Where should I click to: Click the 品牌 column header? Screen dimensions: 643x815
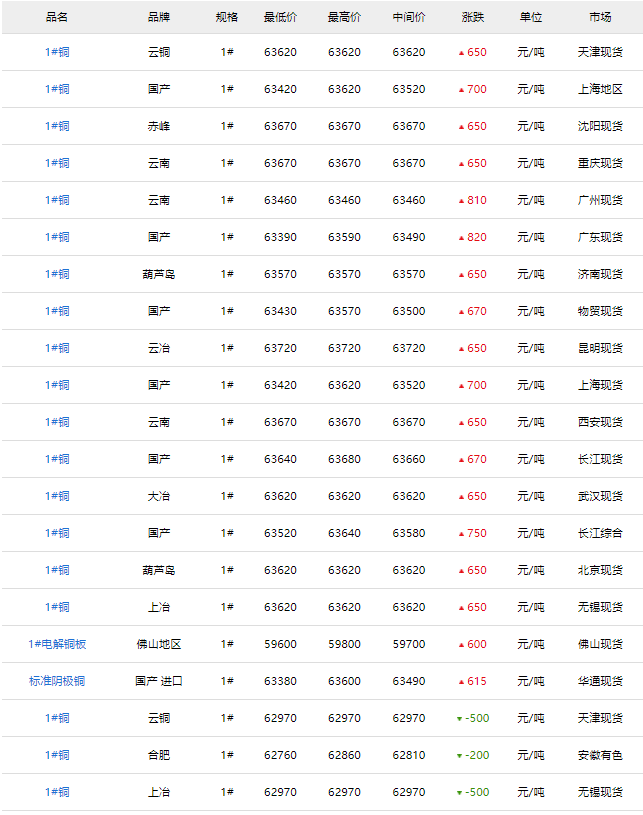tap(158, 17)
